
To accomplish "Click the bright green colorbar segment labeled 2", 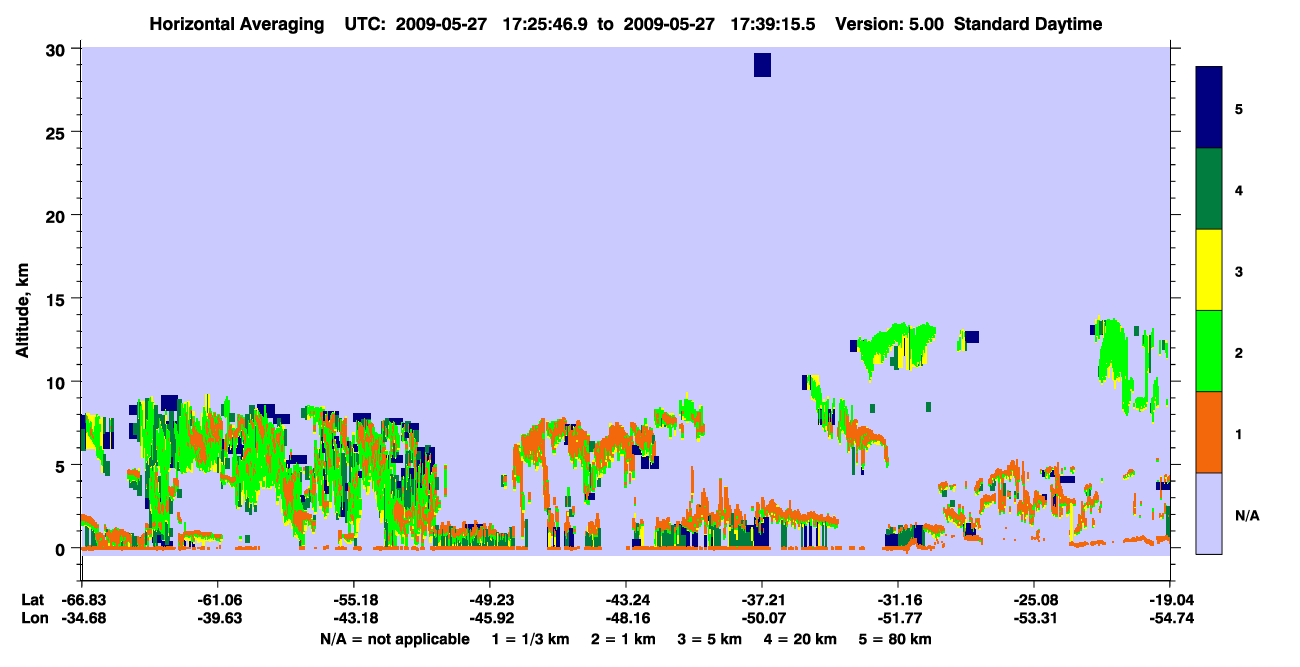I will [x=1209, y=351].
